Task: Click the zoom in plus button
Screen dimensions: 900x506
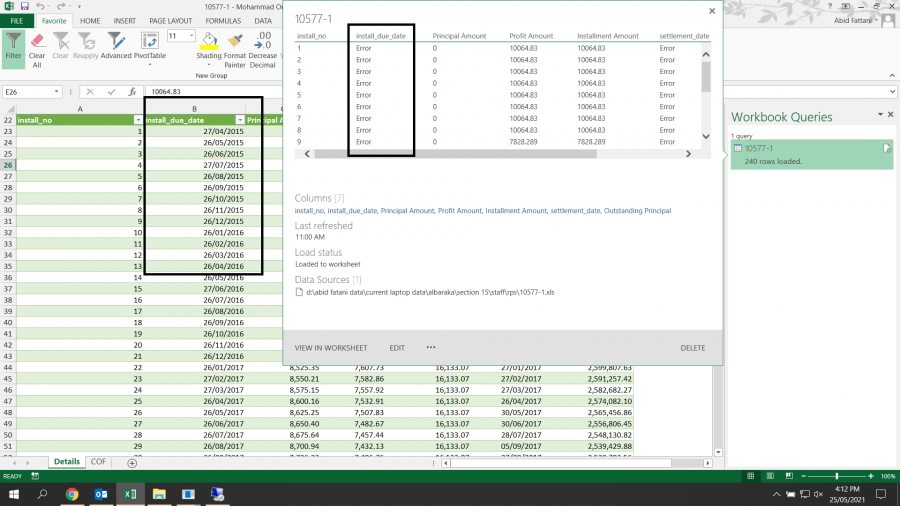Action: click(x=871, y=476)
